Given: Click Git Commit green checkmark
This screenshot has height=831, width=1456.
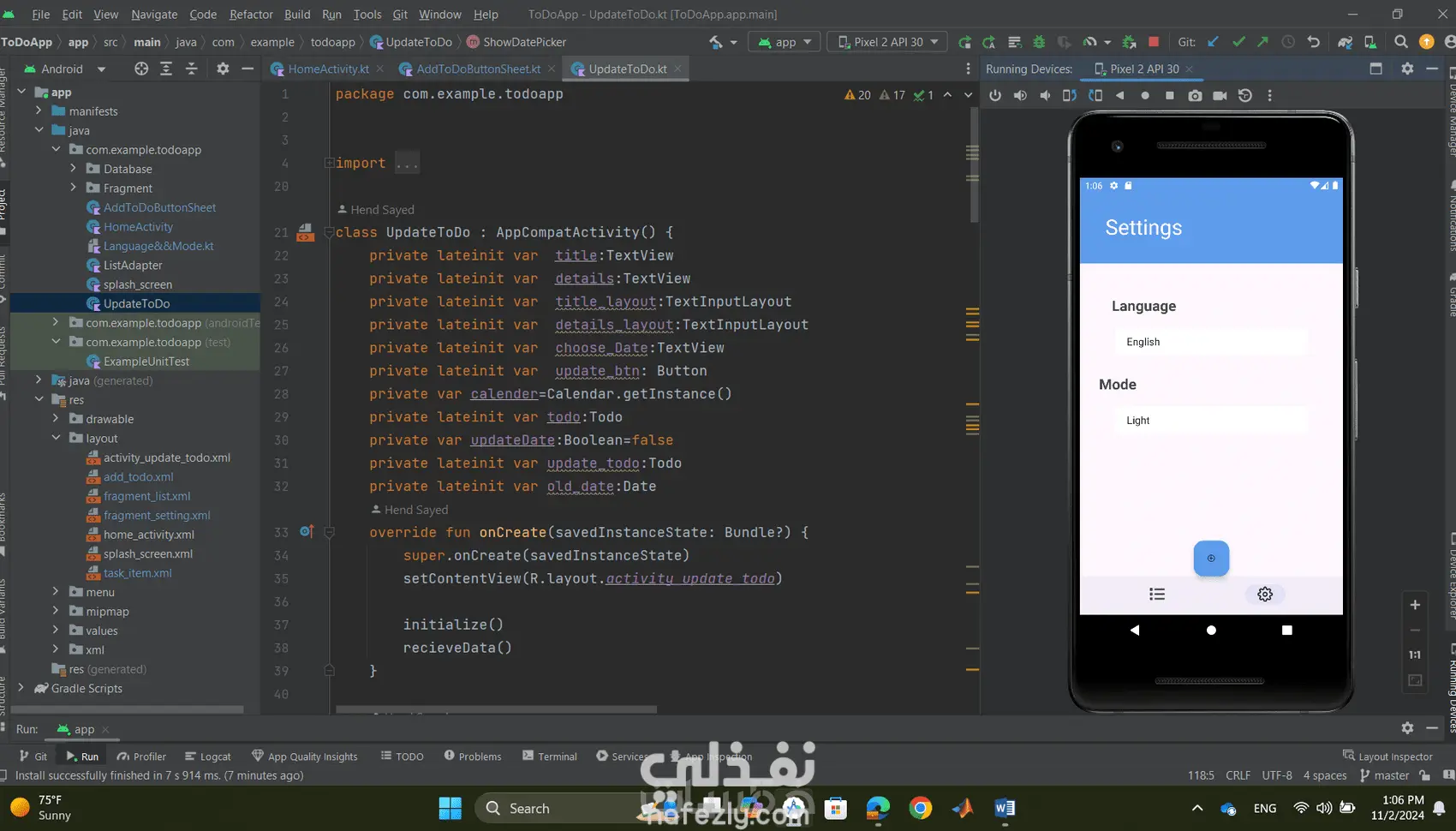Looking at the screenshot, I should coord(1238,42).
